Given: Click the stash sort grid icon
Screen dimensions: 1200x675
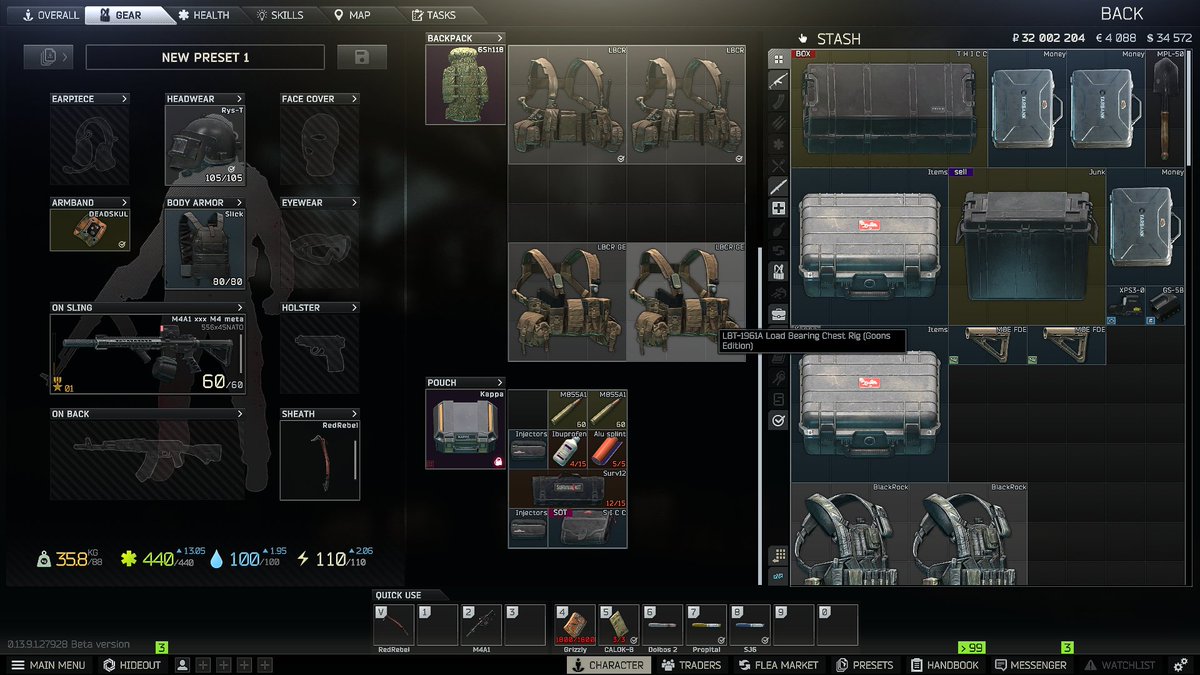Looking at the screenshot, I should point(778,556).
